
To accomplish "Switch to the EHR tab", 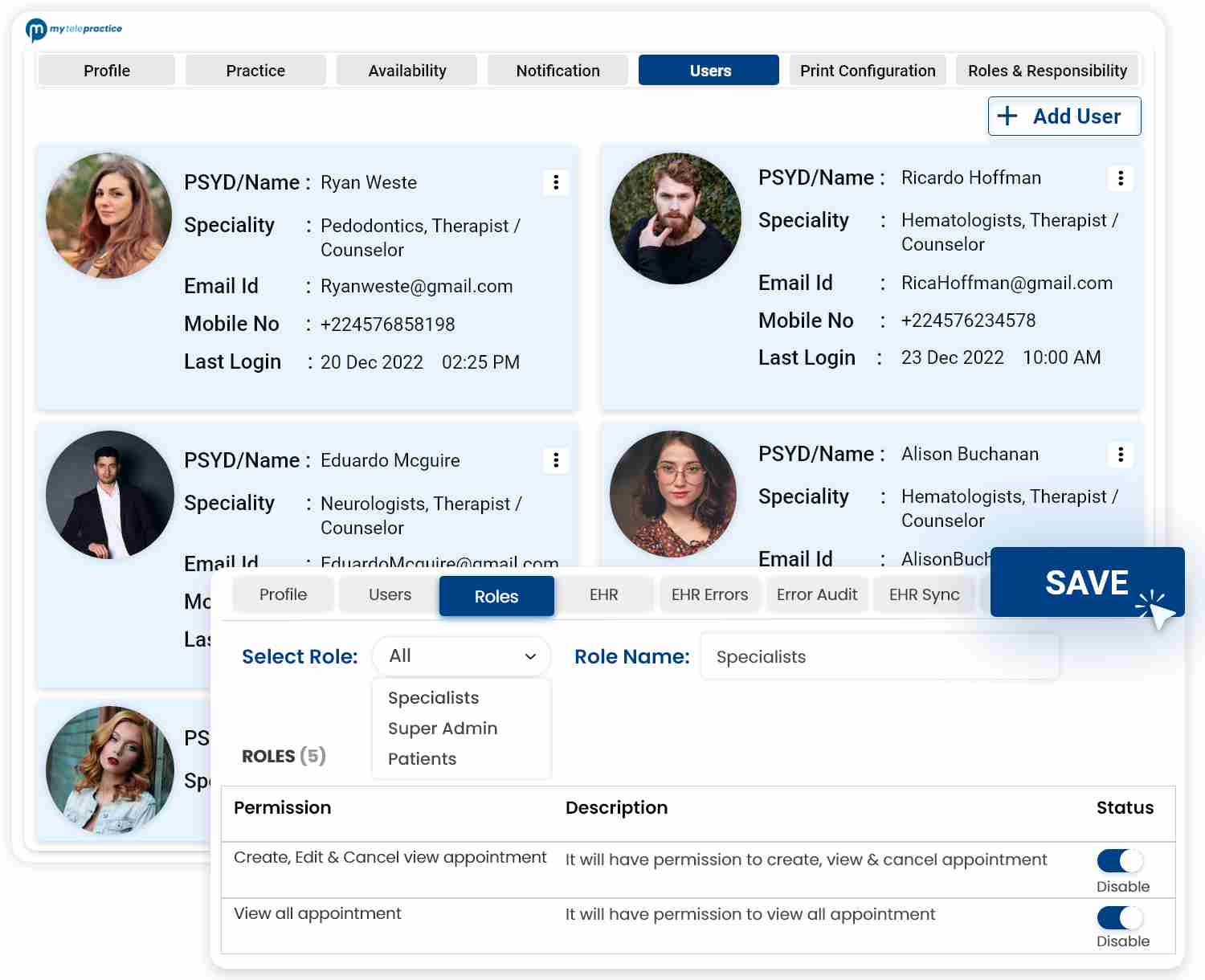I will coord(604,594).
